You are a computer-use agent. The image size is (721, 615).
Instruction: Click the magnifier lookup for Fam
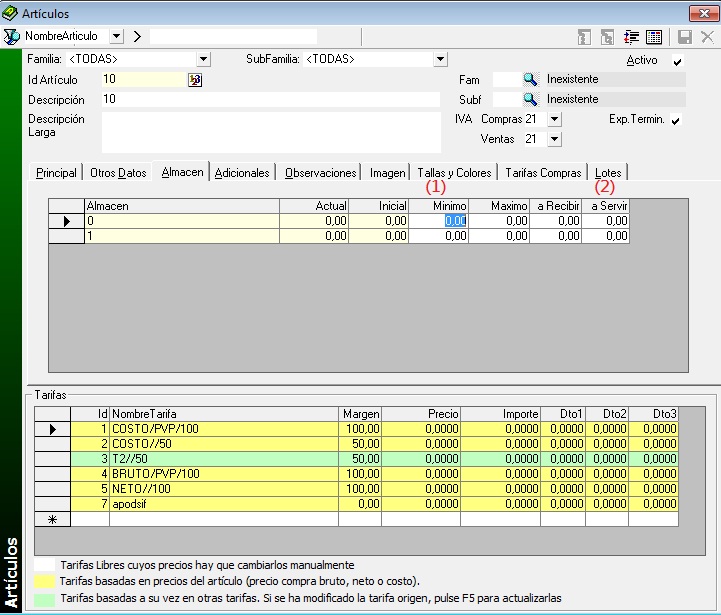tap(530, 80)
